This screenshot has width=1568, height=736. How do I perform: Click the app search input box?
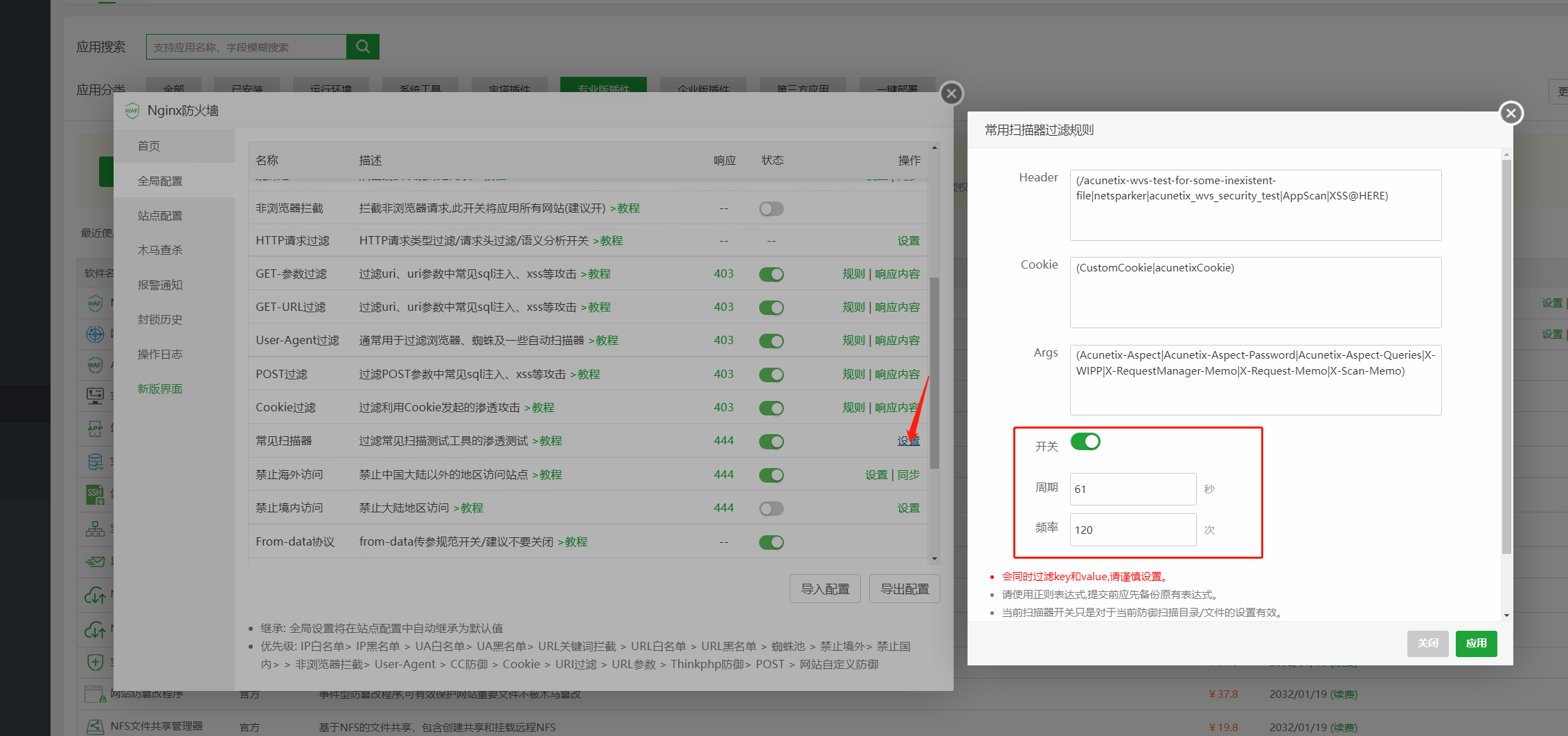pos(246,46)
